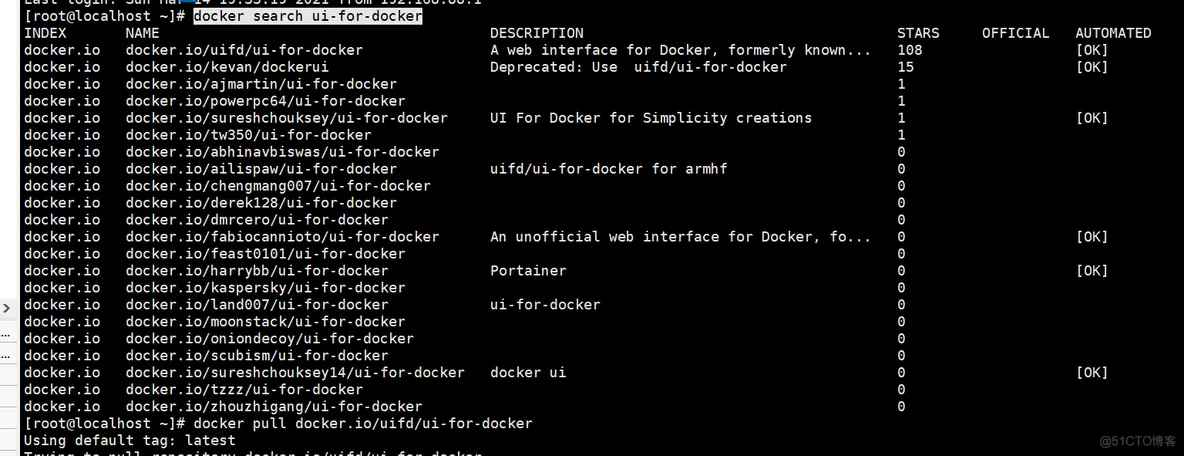Viewport: 1184px width, 456px height.
Task: Click the [OK] in the uifd row
Action: [1092, 50]
